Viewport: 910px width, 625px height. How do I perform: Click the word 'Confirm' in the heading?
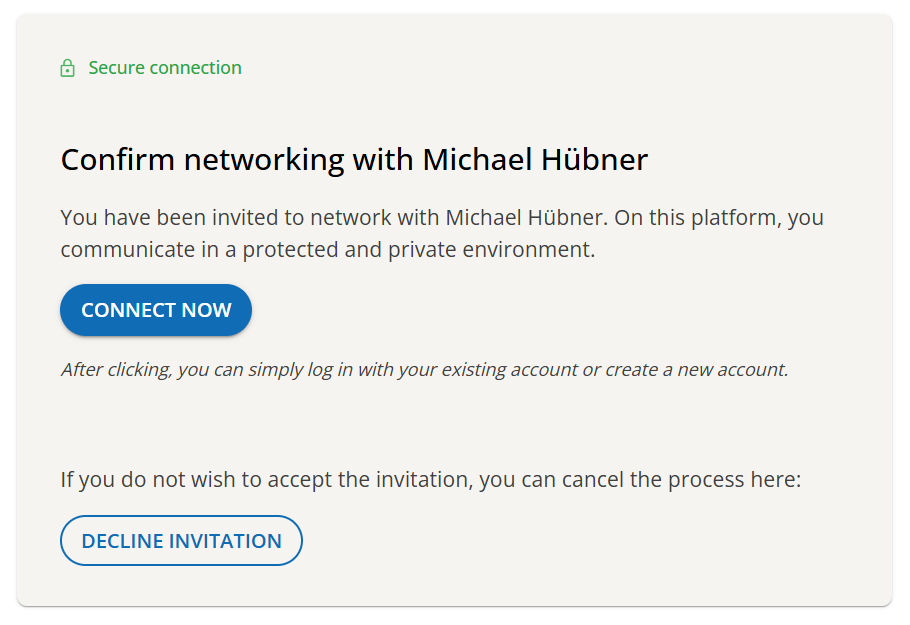click(118, 160)
